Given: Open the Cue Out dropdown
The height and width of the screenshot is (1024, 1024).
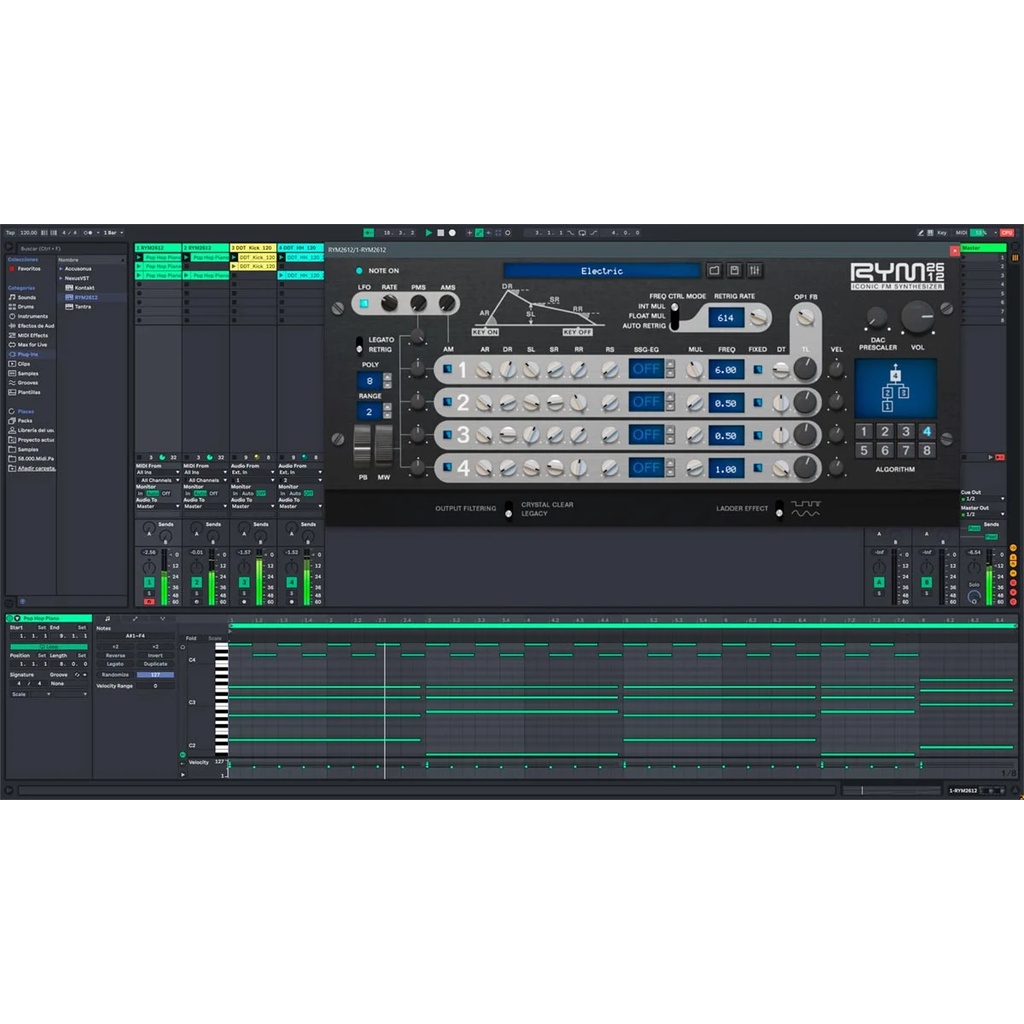Looking at the screenshot, I should click(983, 499).
